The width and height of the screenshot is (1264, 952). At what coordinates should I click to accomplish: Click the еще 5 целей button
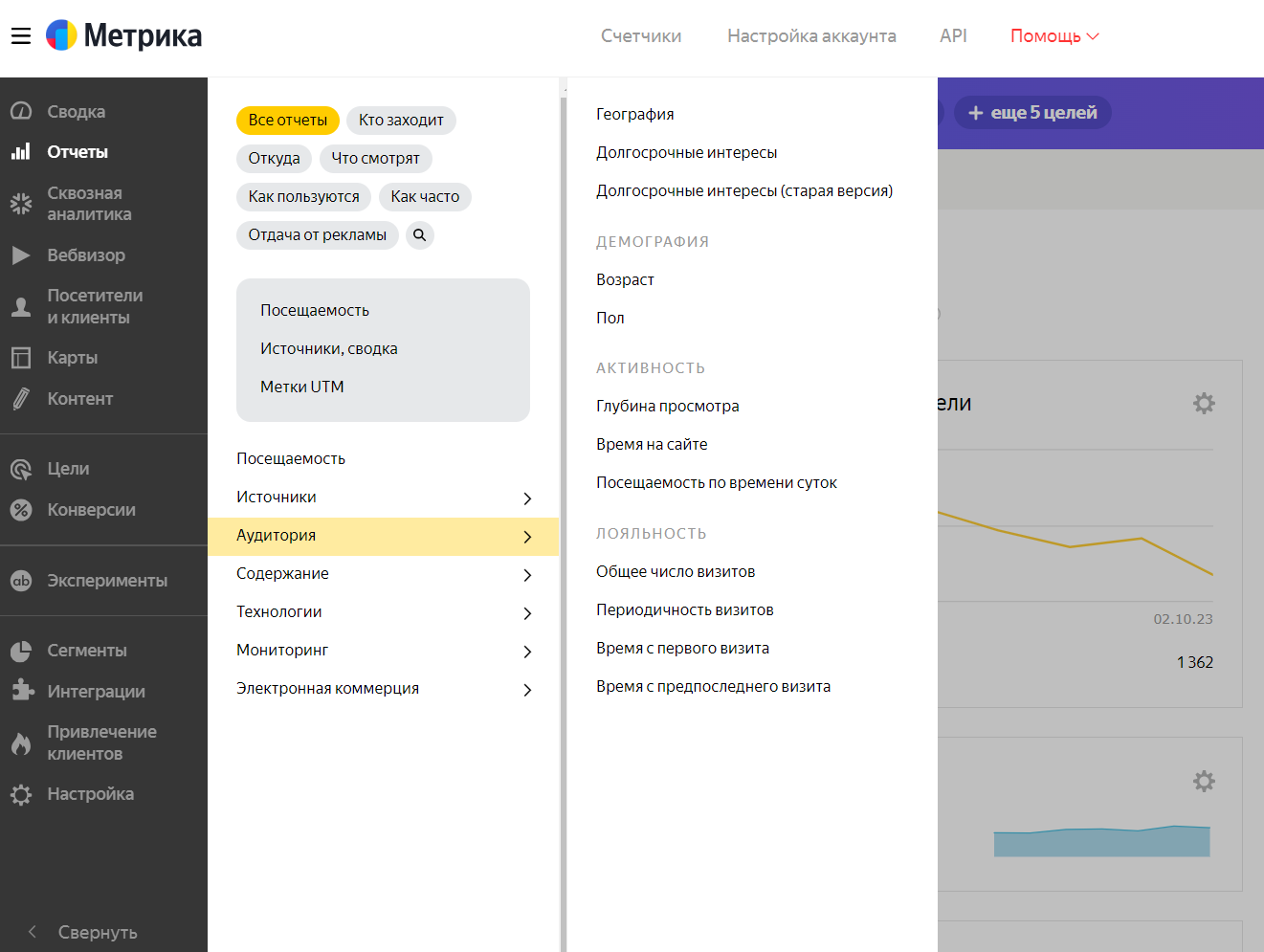1032,113
